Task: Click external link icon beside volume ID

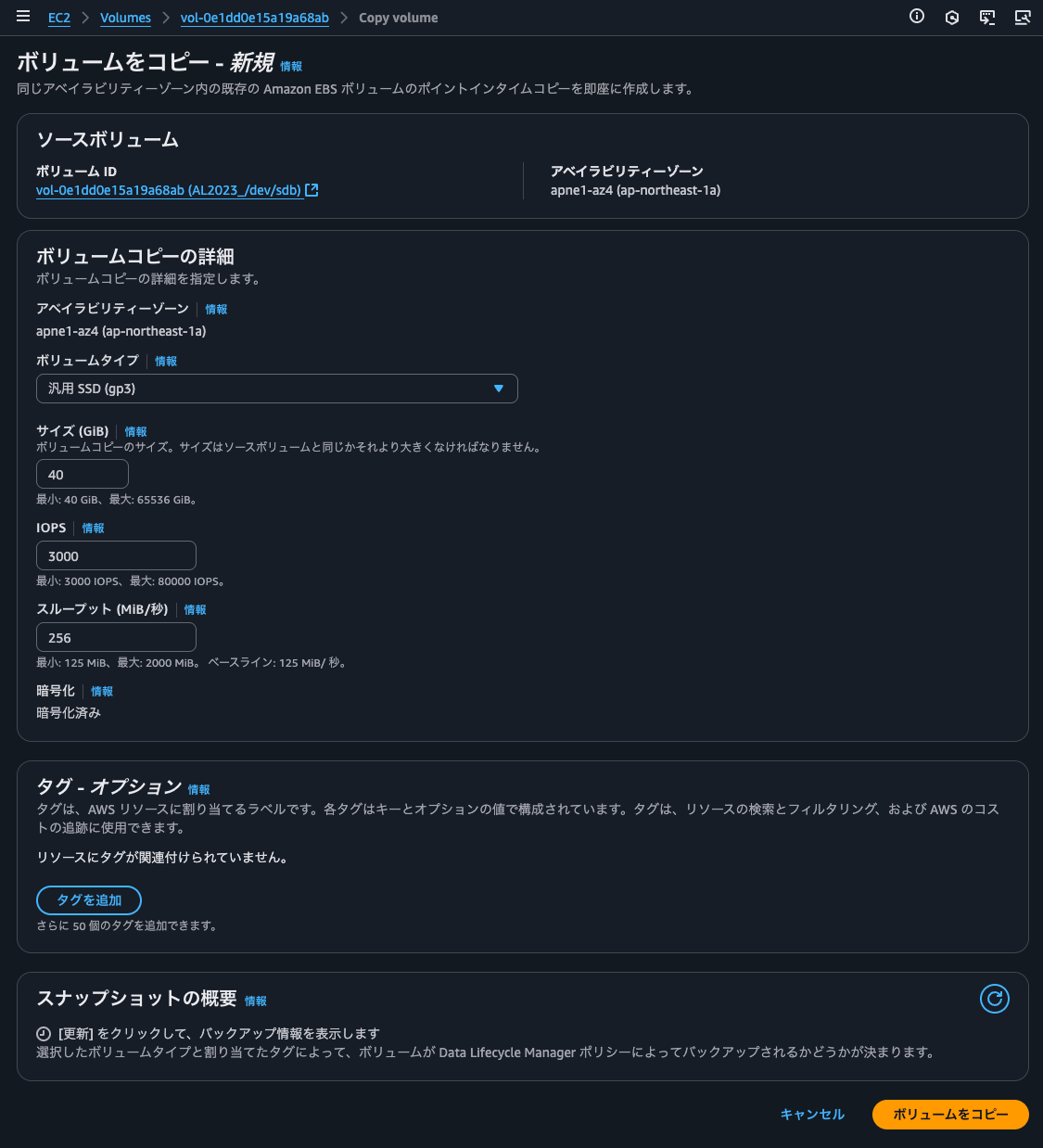Action: click(x=312, y=190)
